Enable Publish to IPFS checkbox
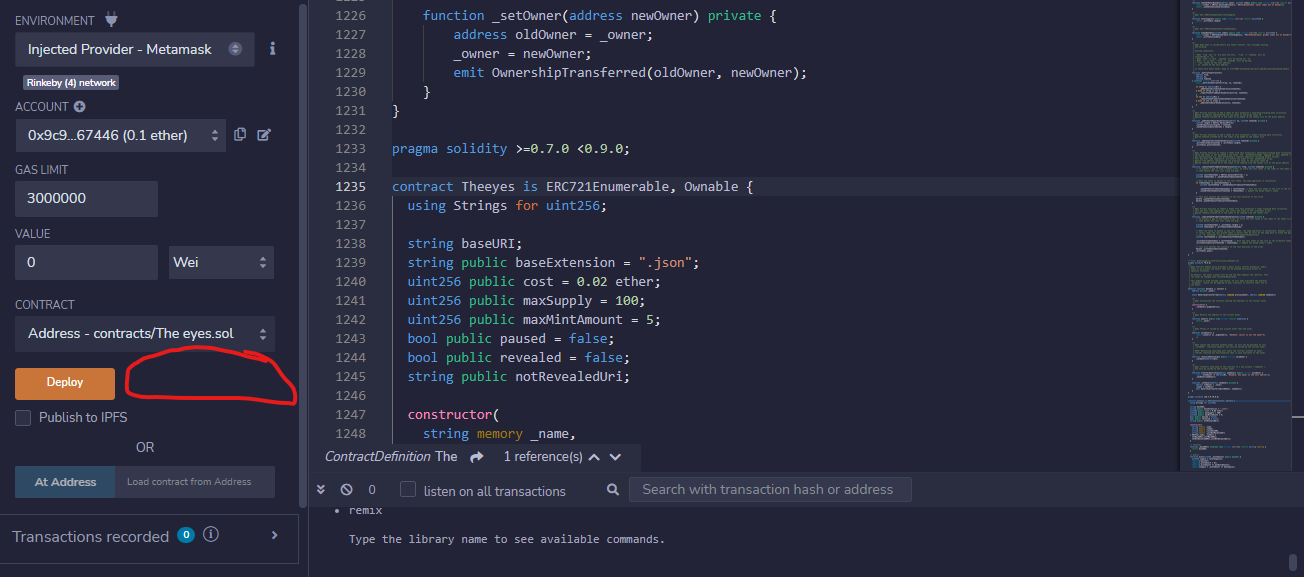Viewport: 1304px width, 577px height. pyautogui.click(x=23, y=418)
